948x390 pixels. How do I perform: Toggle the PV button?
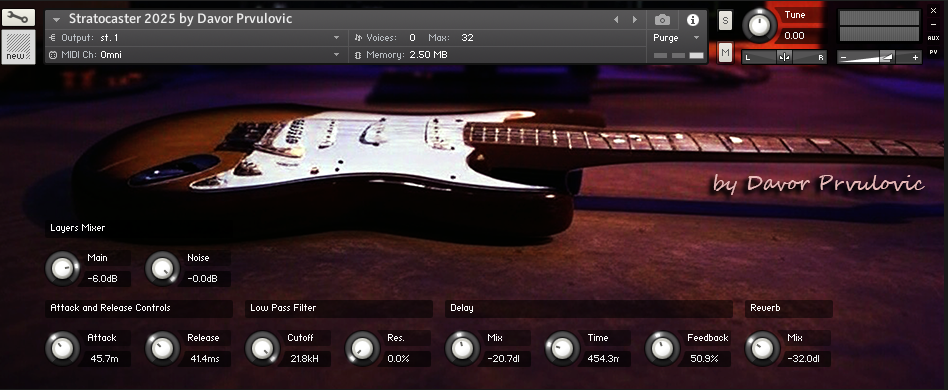pos(933,52)
